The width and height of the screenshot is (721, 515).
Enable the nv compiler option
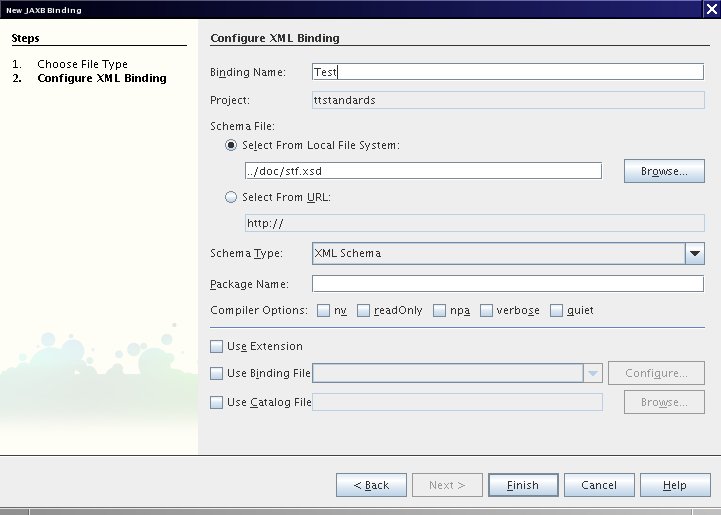(x=324, y=310)
